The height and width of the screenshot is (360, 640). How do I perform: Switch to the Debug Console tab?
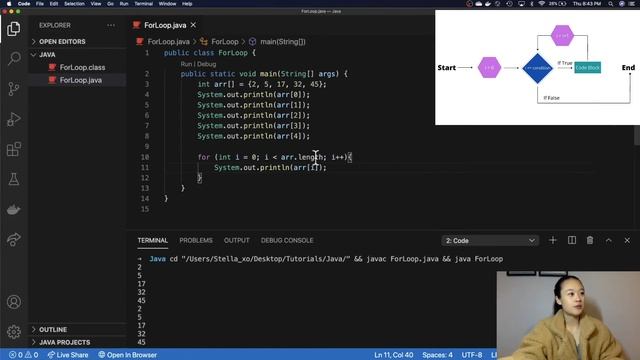[287, 240]
